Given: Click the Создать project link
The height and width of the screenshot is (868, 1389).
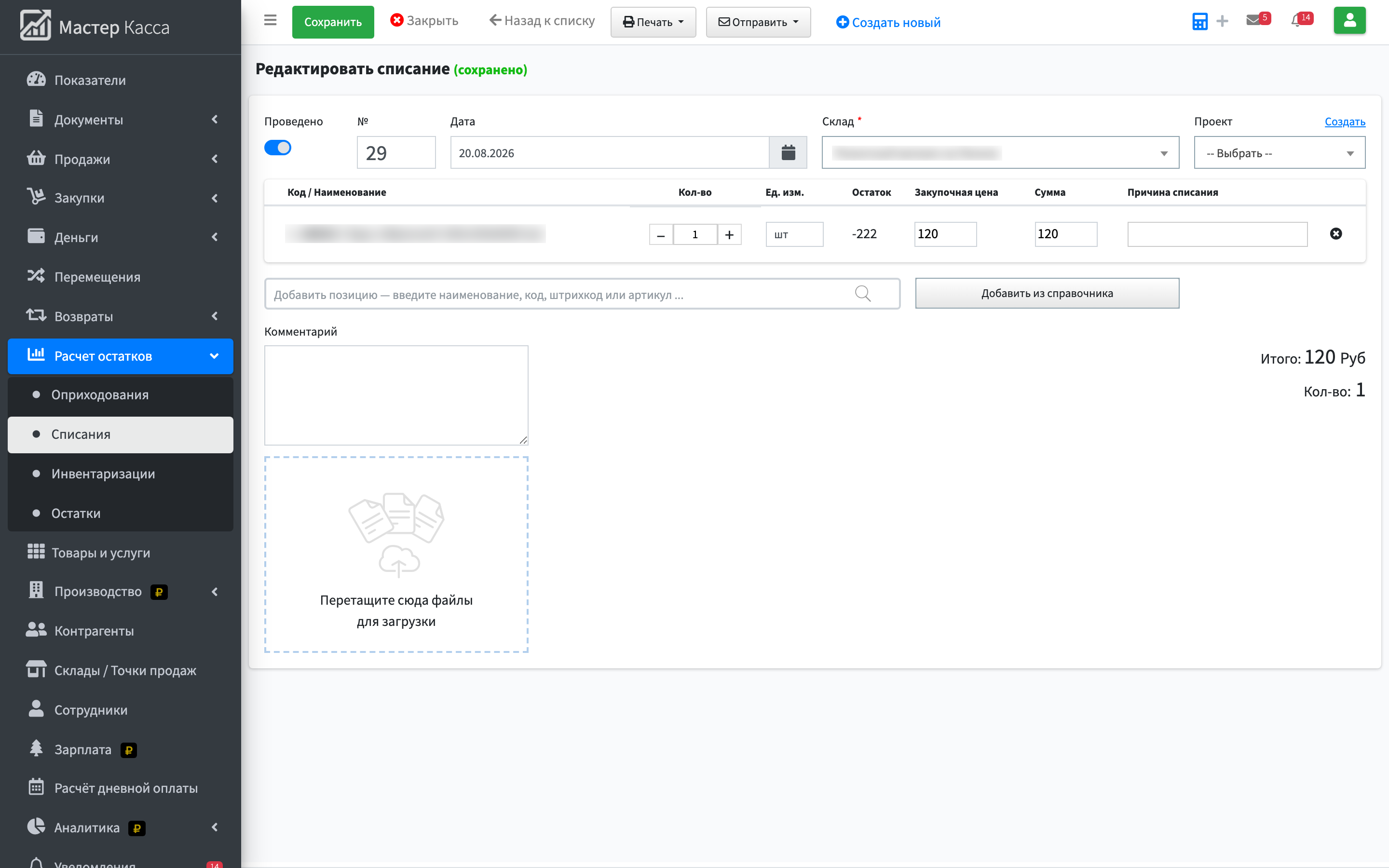Looking at the screenshot, I should [x=1345, y=121].
